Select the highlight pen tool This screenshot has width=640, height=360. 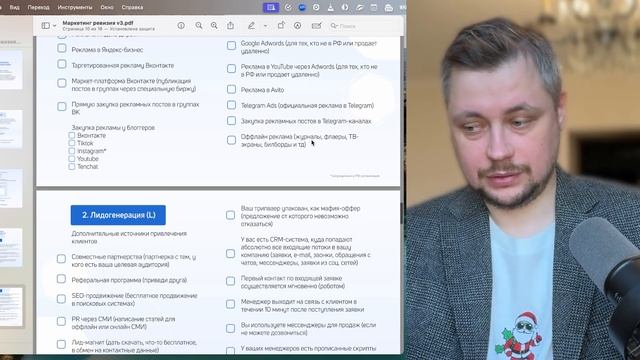point(251,26)
